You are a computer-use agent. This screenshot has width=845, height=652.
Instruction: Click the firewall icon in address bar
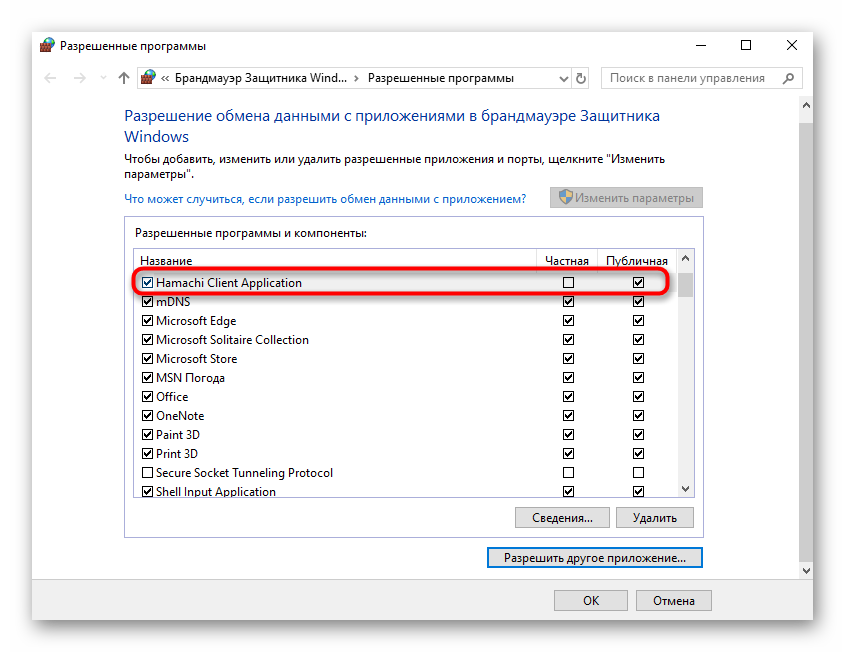pos(149,78)
